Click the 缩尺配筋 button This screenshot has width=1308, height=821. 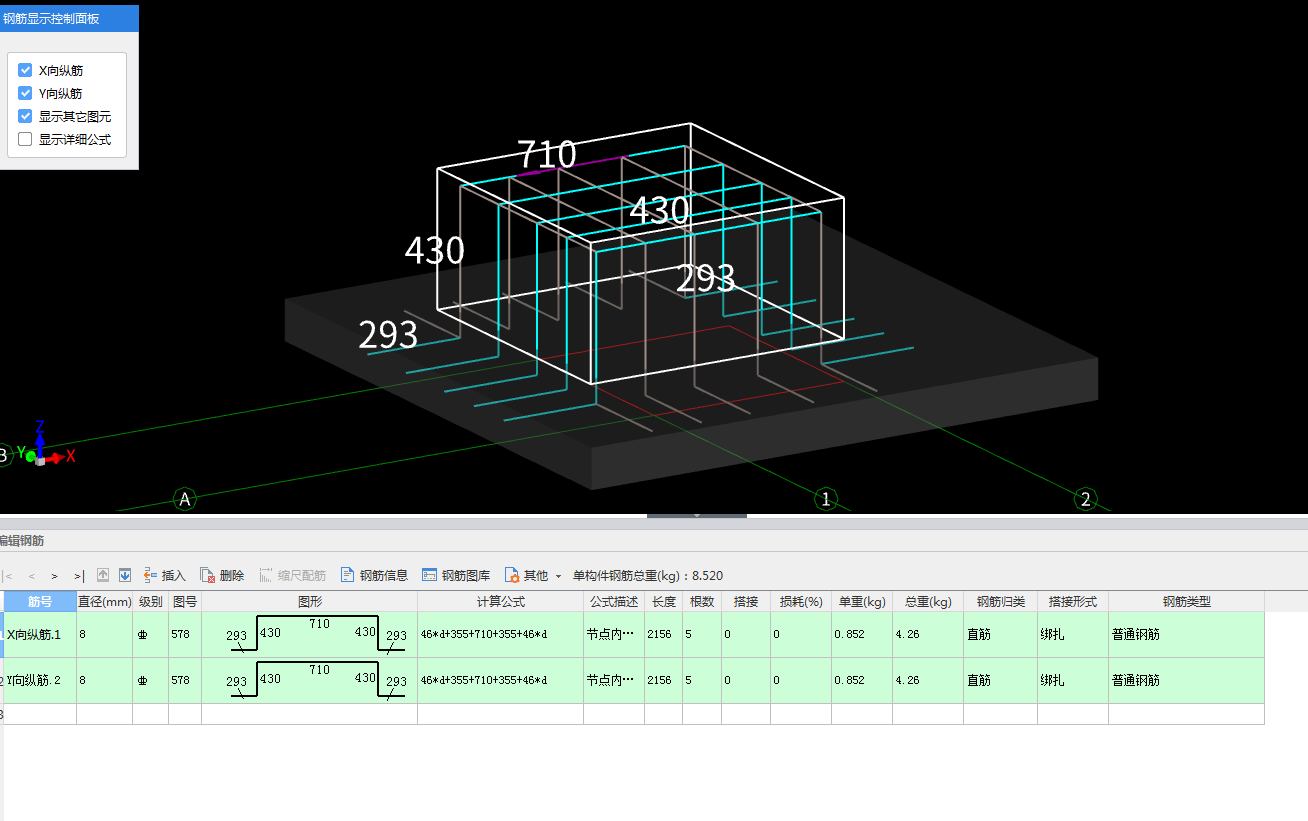[x=293, y=575]
